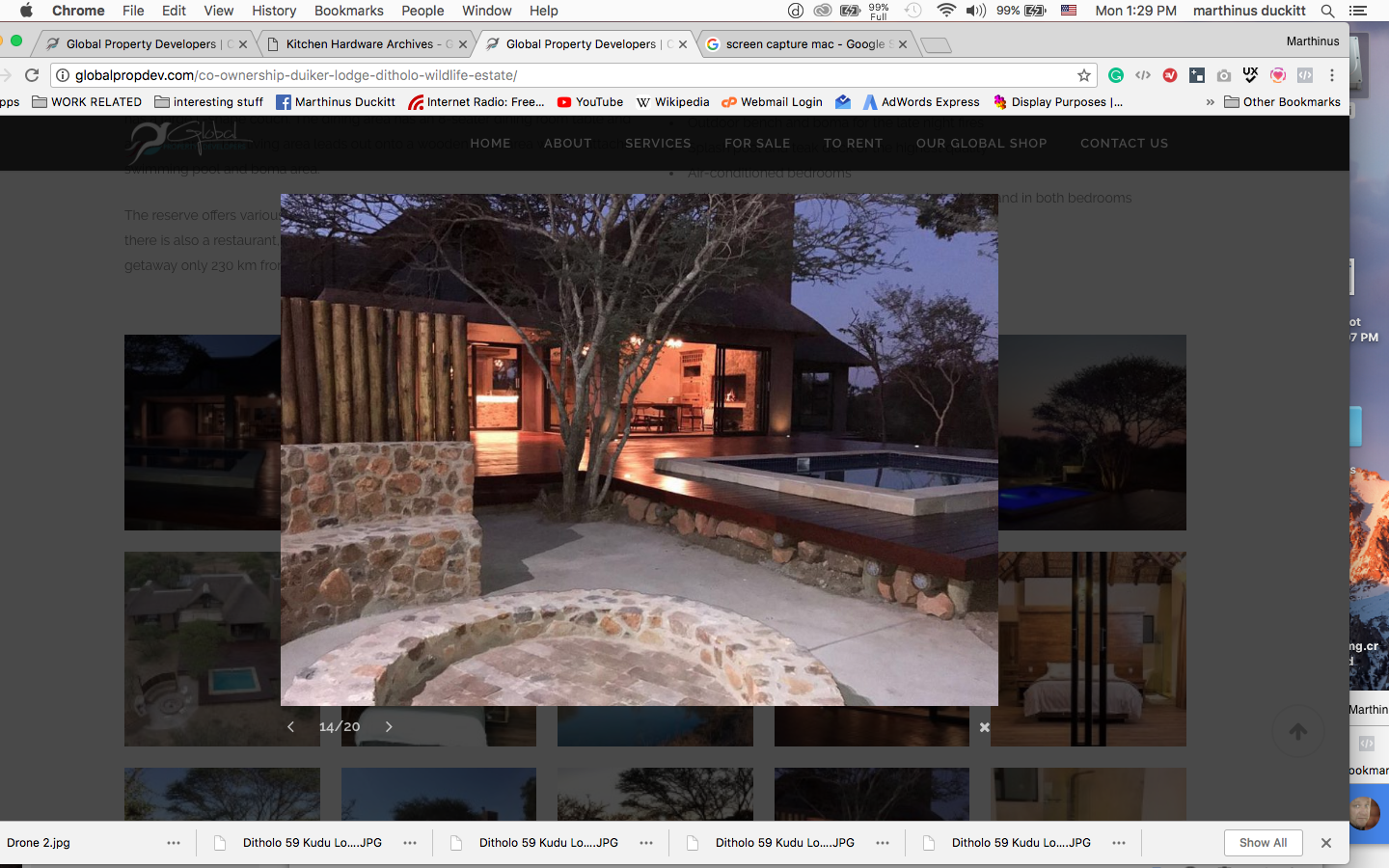Click the ABOUT navigation link
This screenshot has height=868, width=1389.
(567, 143)
